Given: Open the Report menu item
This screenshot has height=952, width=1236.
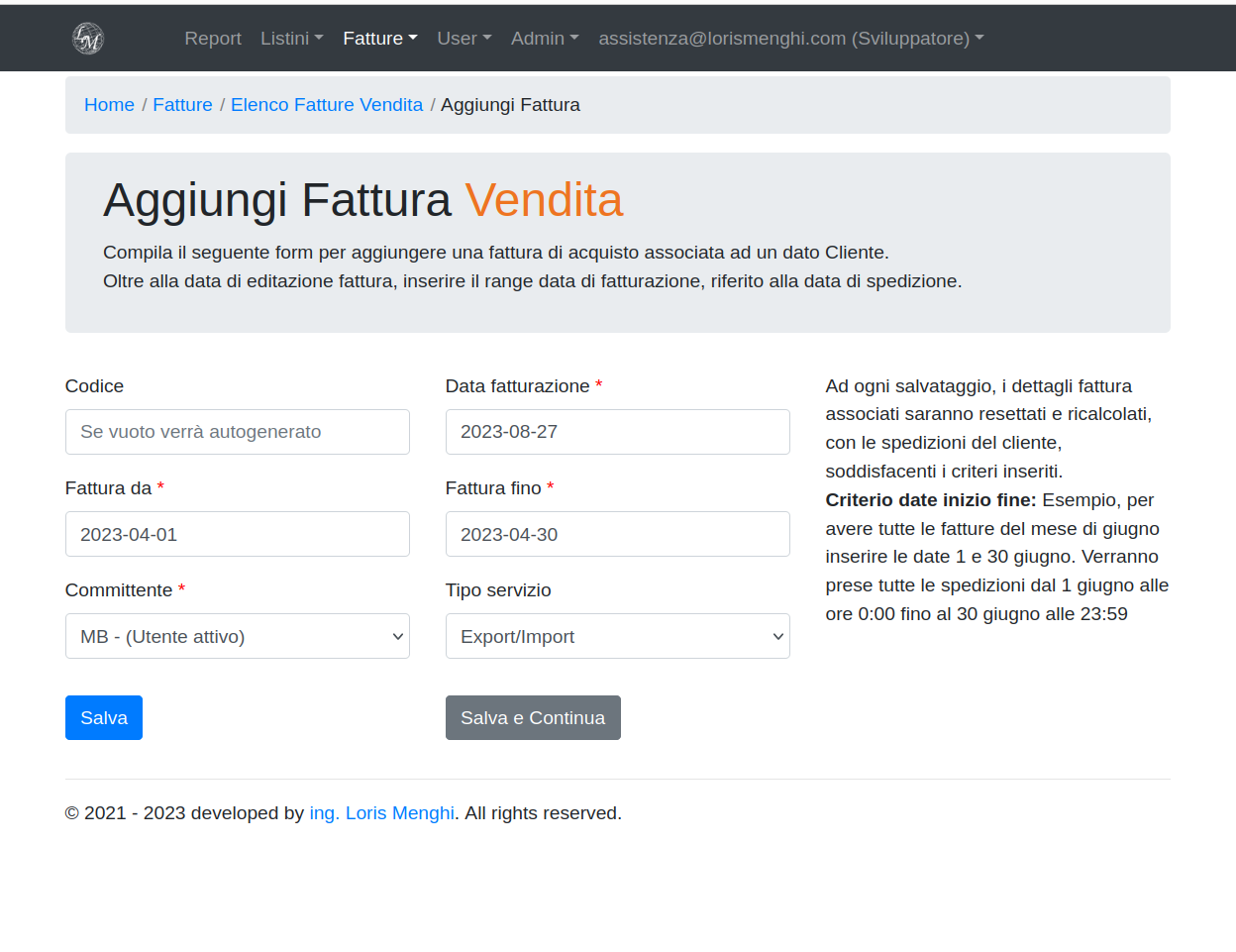Looking at the screenshot, I should click(213, 39).
